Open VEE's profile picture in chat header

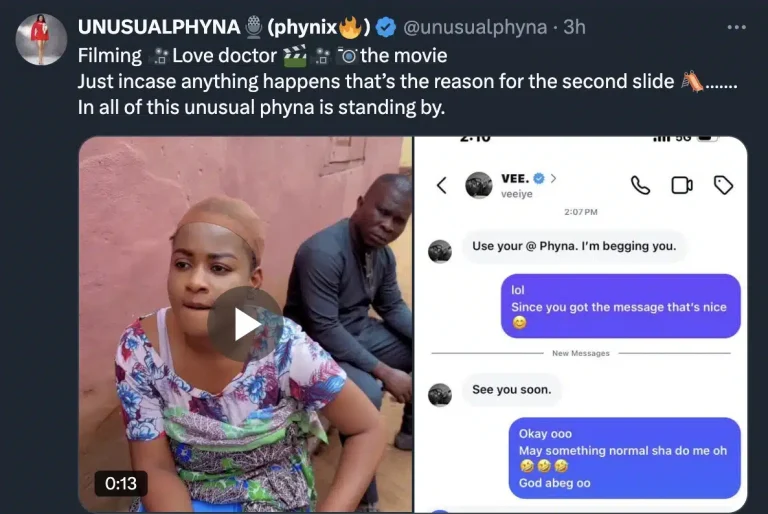pyautogui.click(x=479, y=185)
